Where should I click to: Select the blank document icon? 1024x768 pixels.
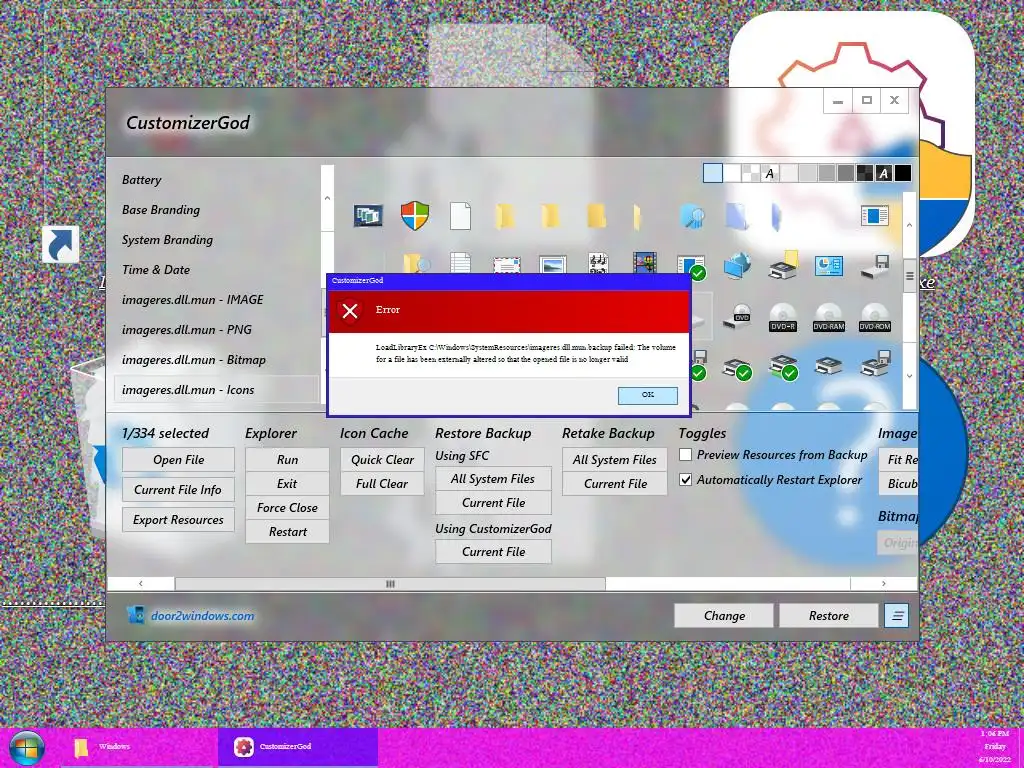click(x=460, y=216)
